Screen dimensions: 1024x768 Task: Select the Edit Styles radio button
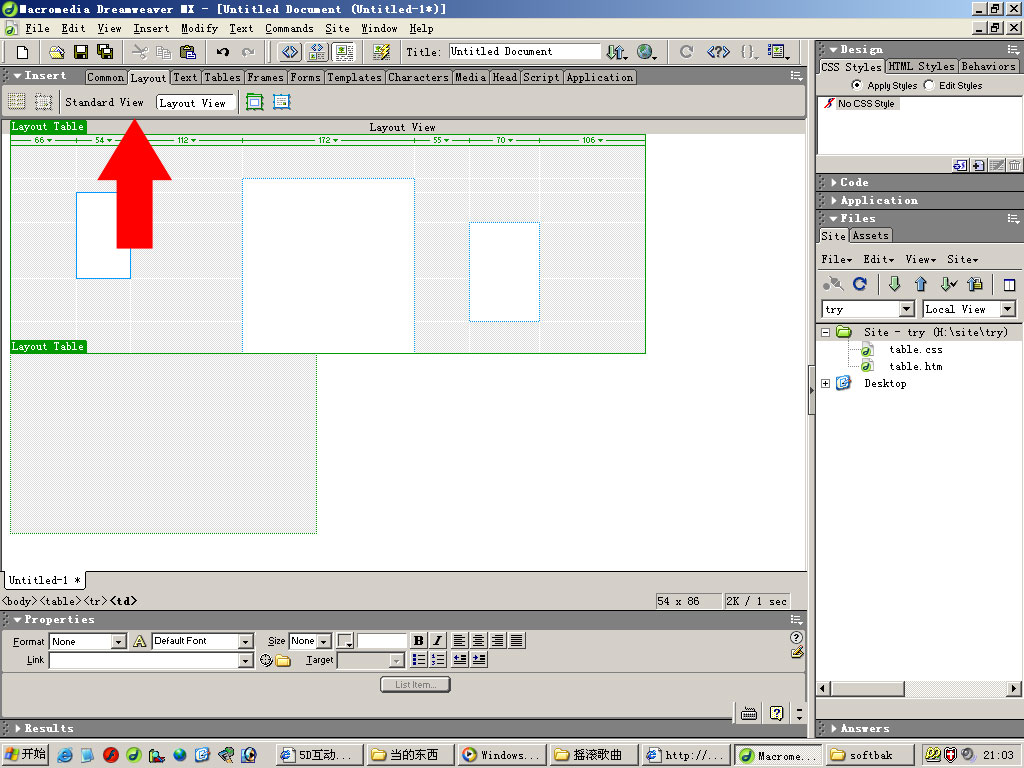click(929, 86)
